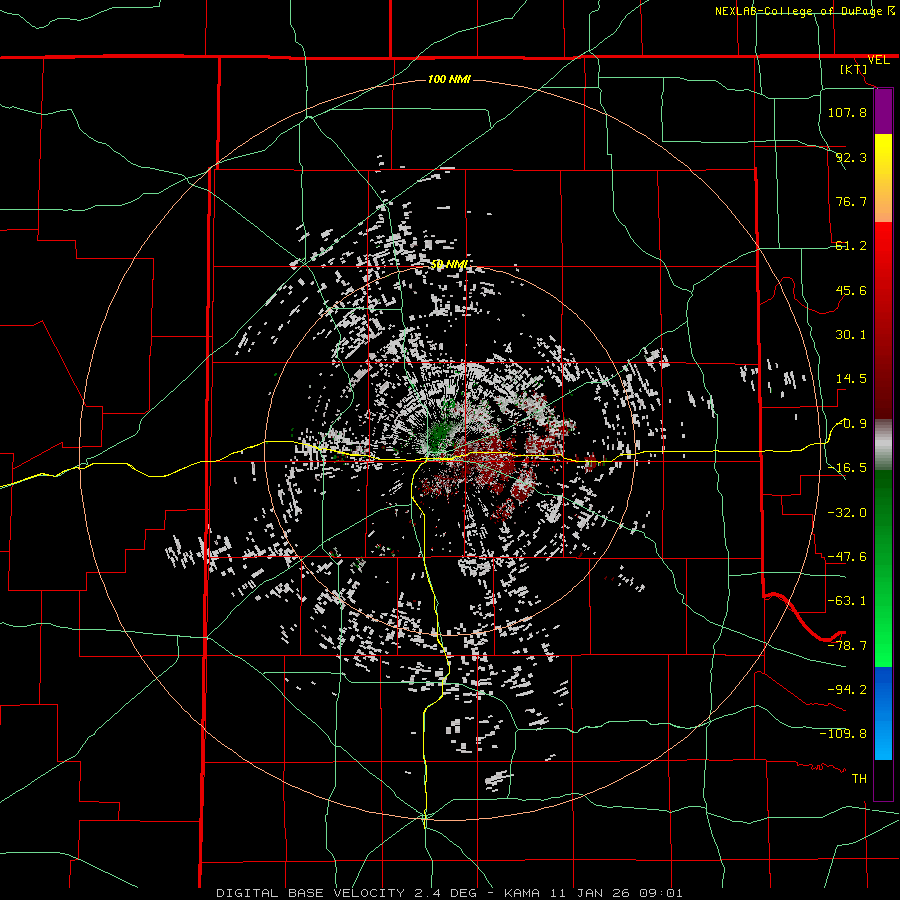900x900 pixels.
Task: Click the -0.9 velocity scale value
Action: coord(851,424)
